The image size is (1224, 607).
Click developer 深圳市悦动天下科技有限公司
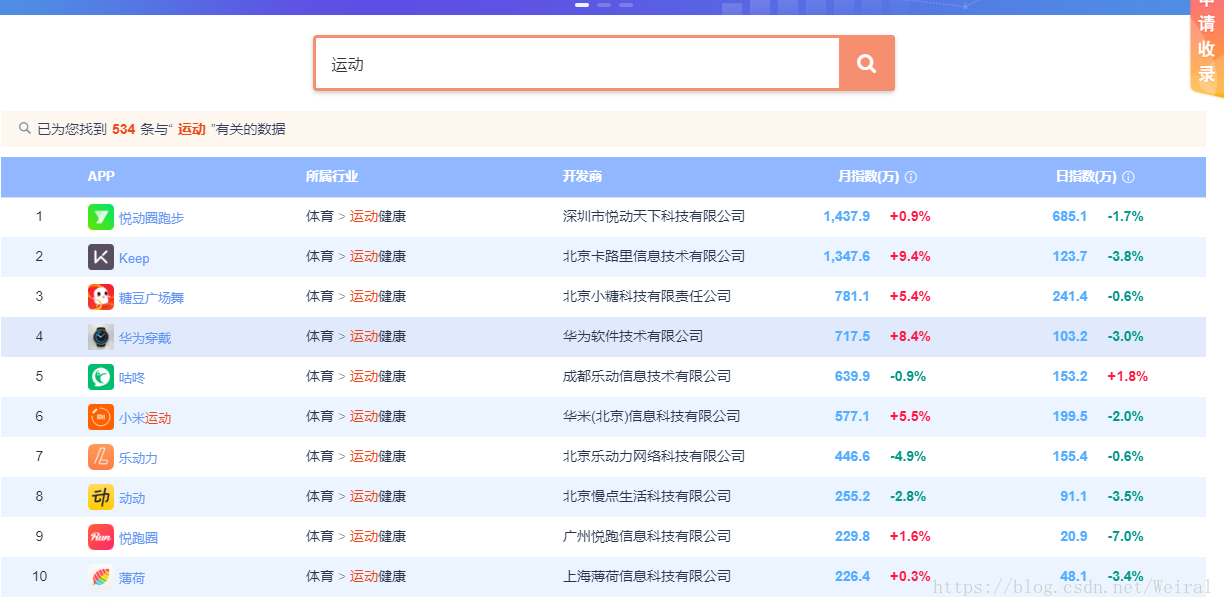click(x=654, y=216)
